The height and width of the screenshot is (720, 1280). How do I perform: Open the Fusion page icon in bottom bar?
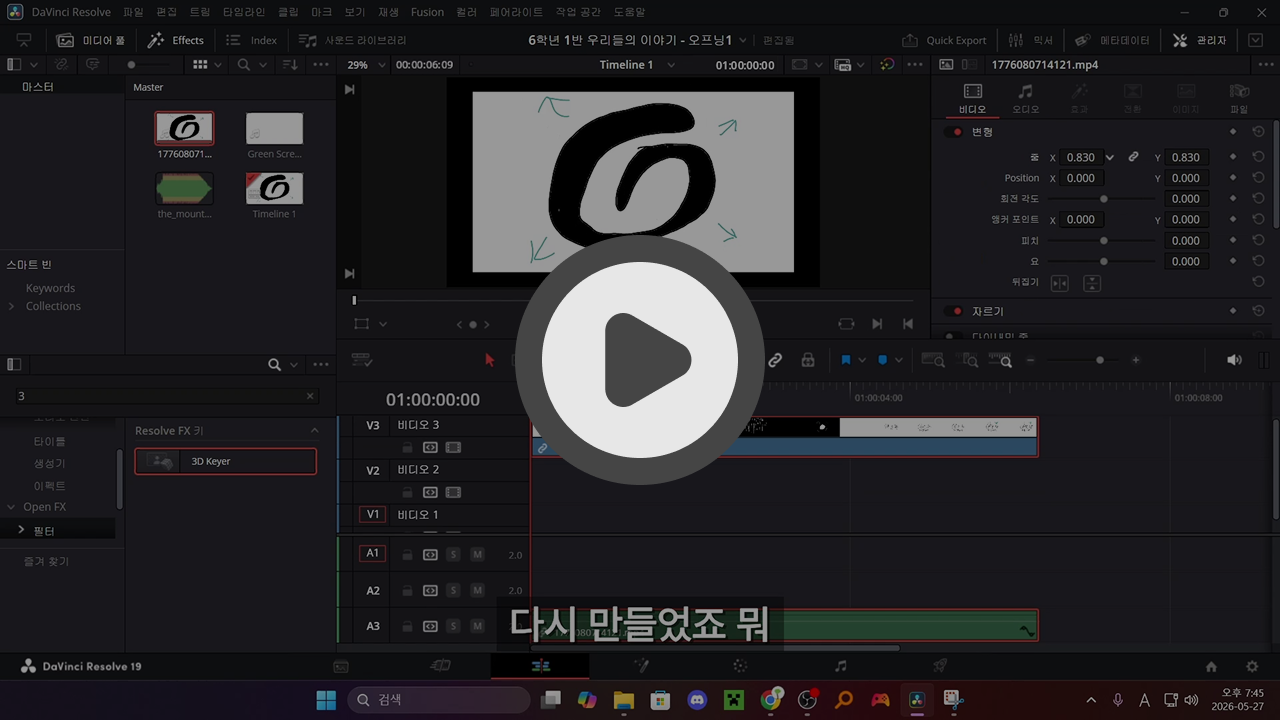[640, 666]
